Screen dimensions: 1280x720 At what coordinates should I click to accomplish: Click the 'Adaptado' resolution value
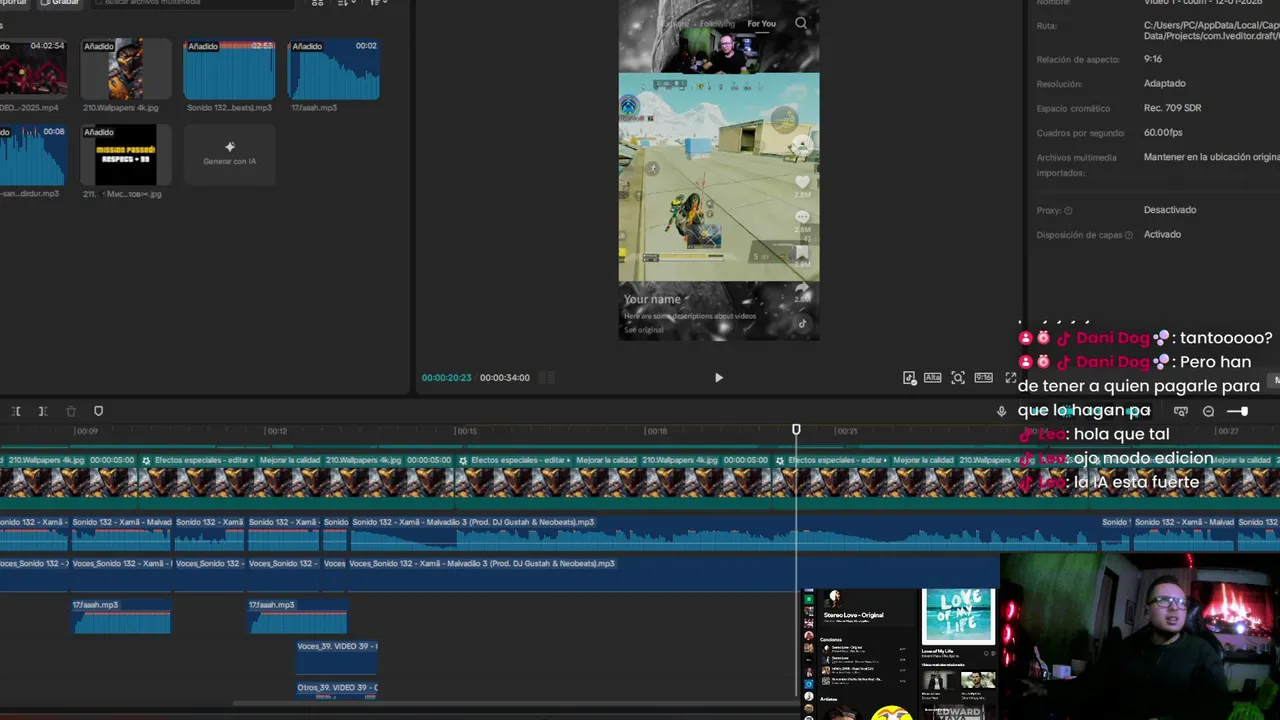[1165, 84]
